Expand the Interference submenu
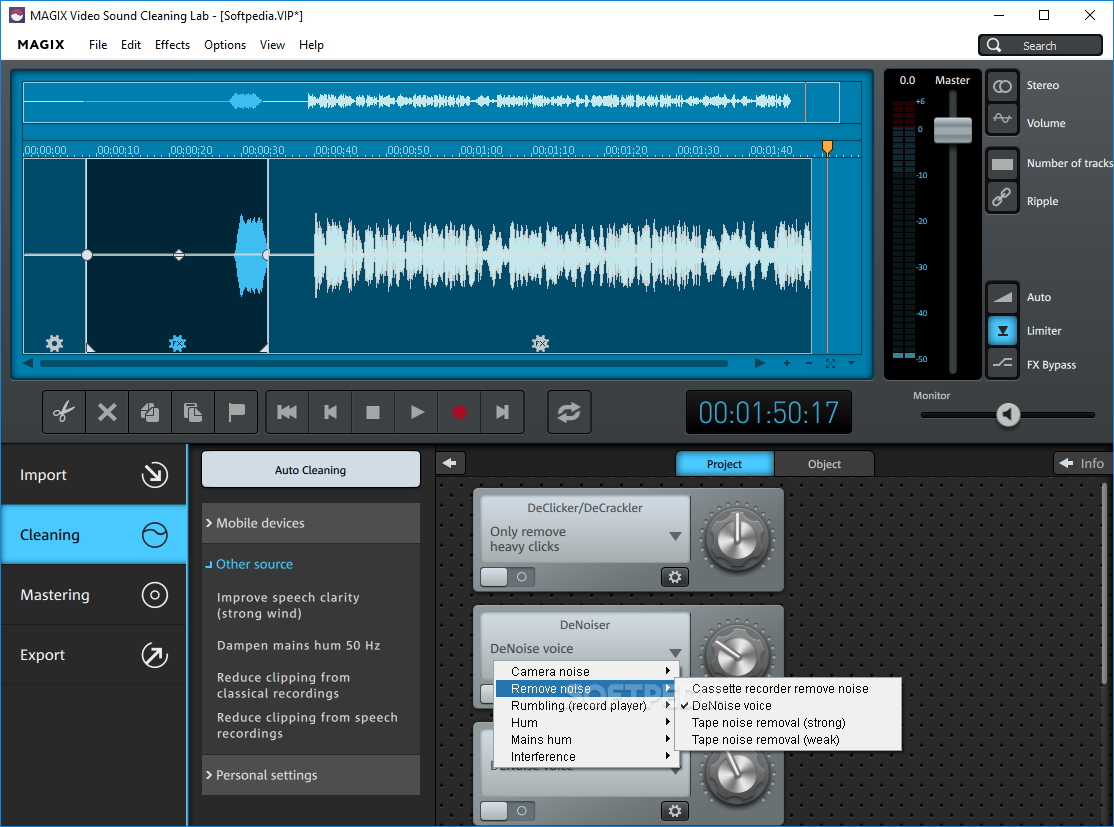This screenshot has width=1114, height=827. coord(587,757)
